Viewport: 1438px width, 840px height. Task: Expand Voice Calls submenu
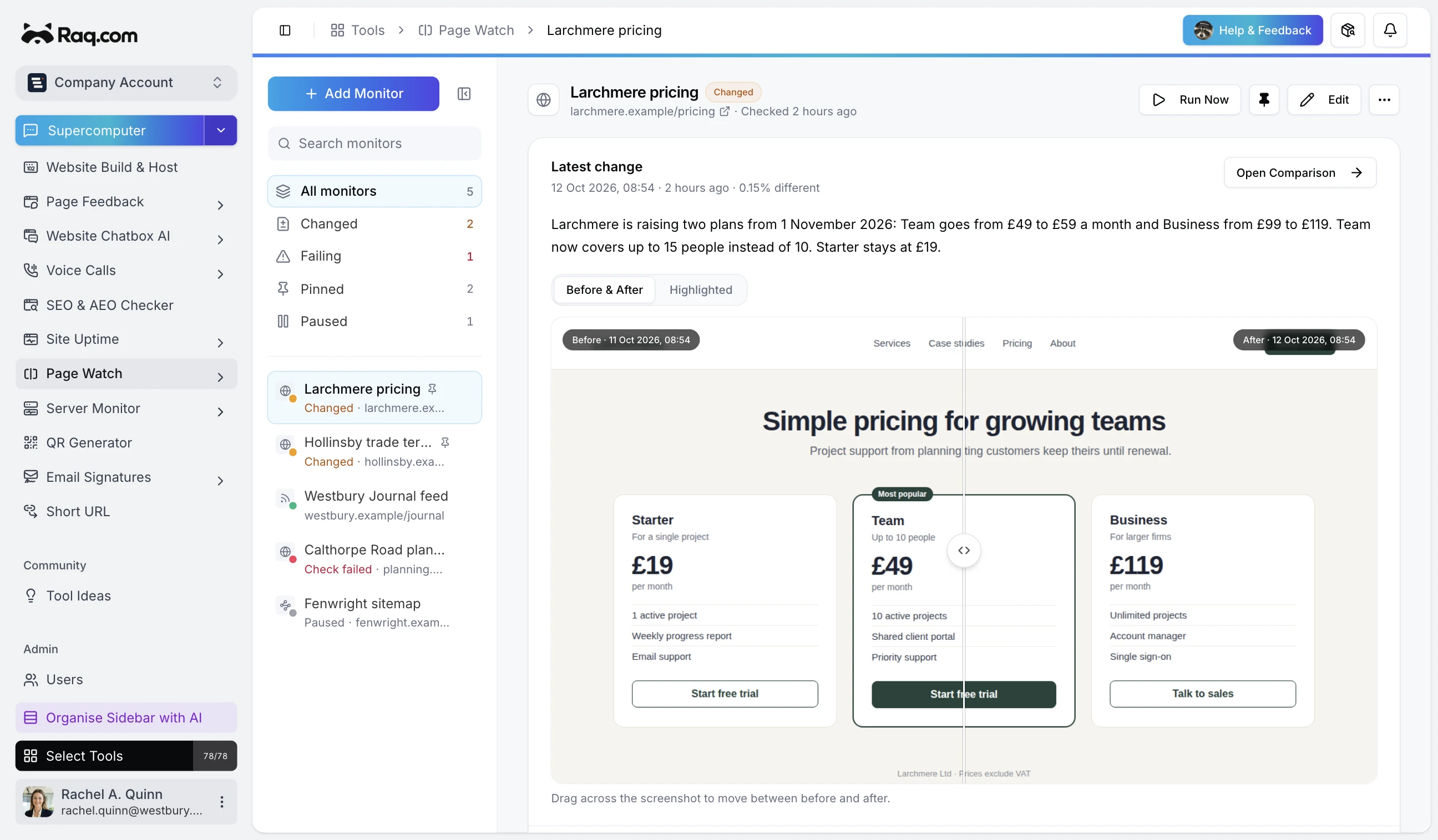pyautogui.click(x=220, y=274)
